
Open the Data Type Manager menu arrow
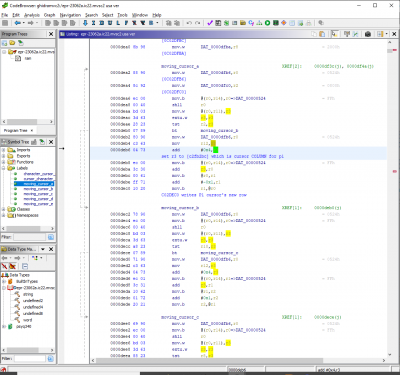tap(43, 249)
